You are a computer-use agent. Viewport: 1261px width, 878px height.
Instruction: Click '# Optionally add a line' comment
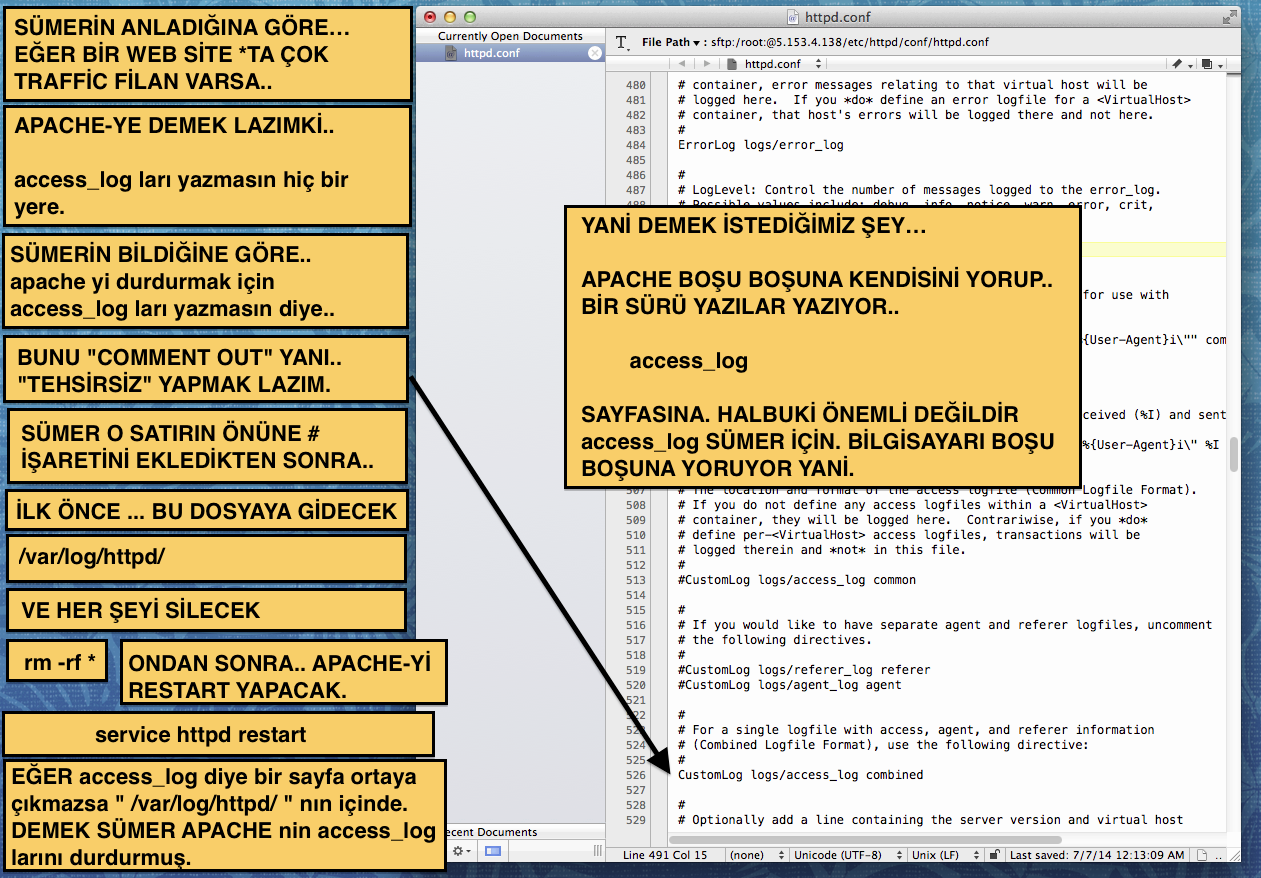(930, 820)
